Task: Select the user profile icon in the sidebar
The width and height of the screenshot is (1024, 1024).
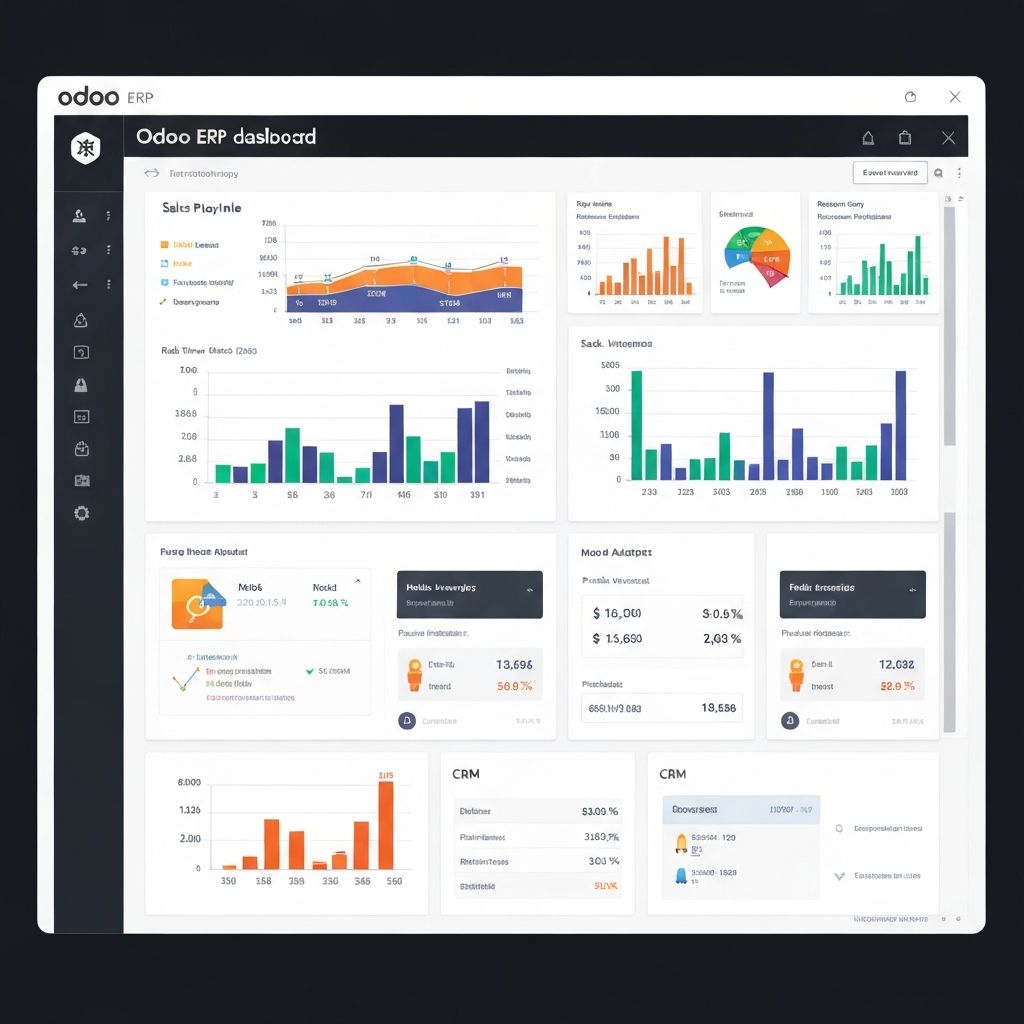Action: tap(81, 215)
